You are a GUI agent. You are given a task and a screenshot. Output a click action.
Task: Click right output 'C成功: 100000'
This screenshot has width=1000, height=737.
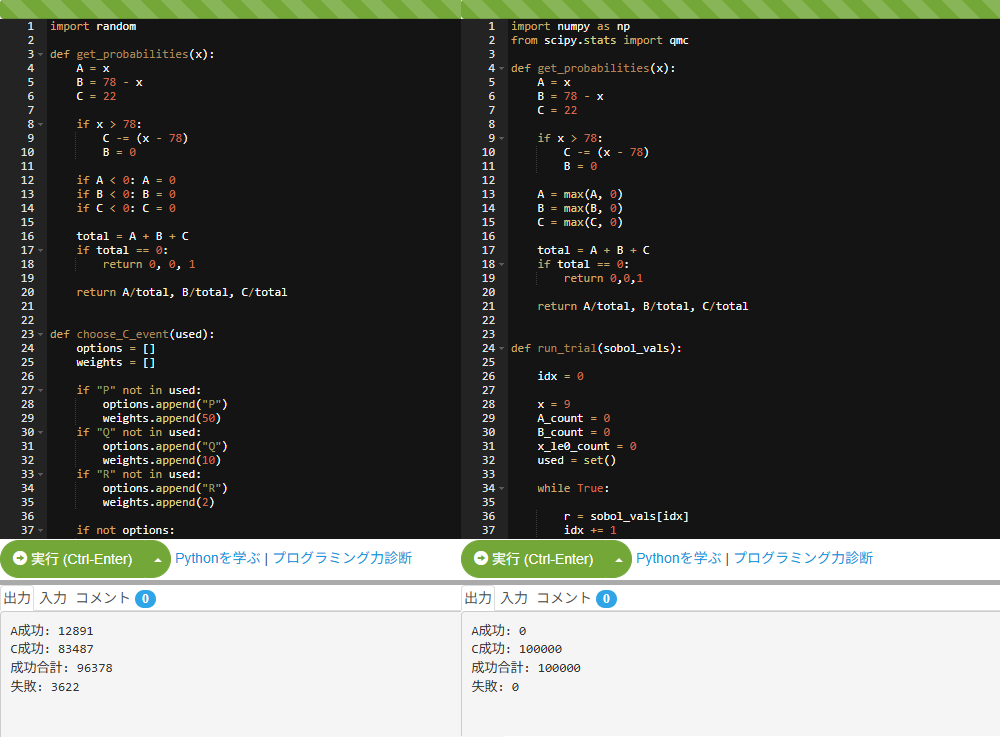[x=517, y=649]
